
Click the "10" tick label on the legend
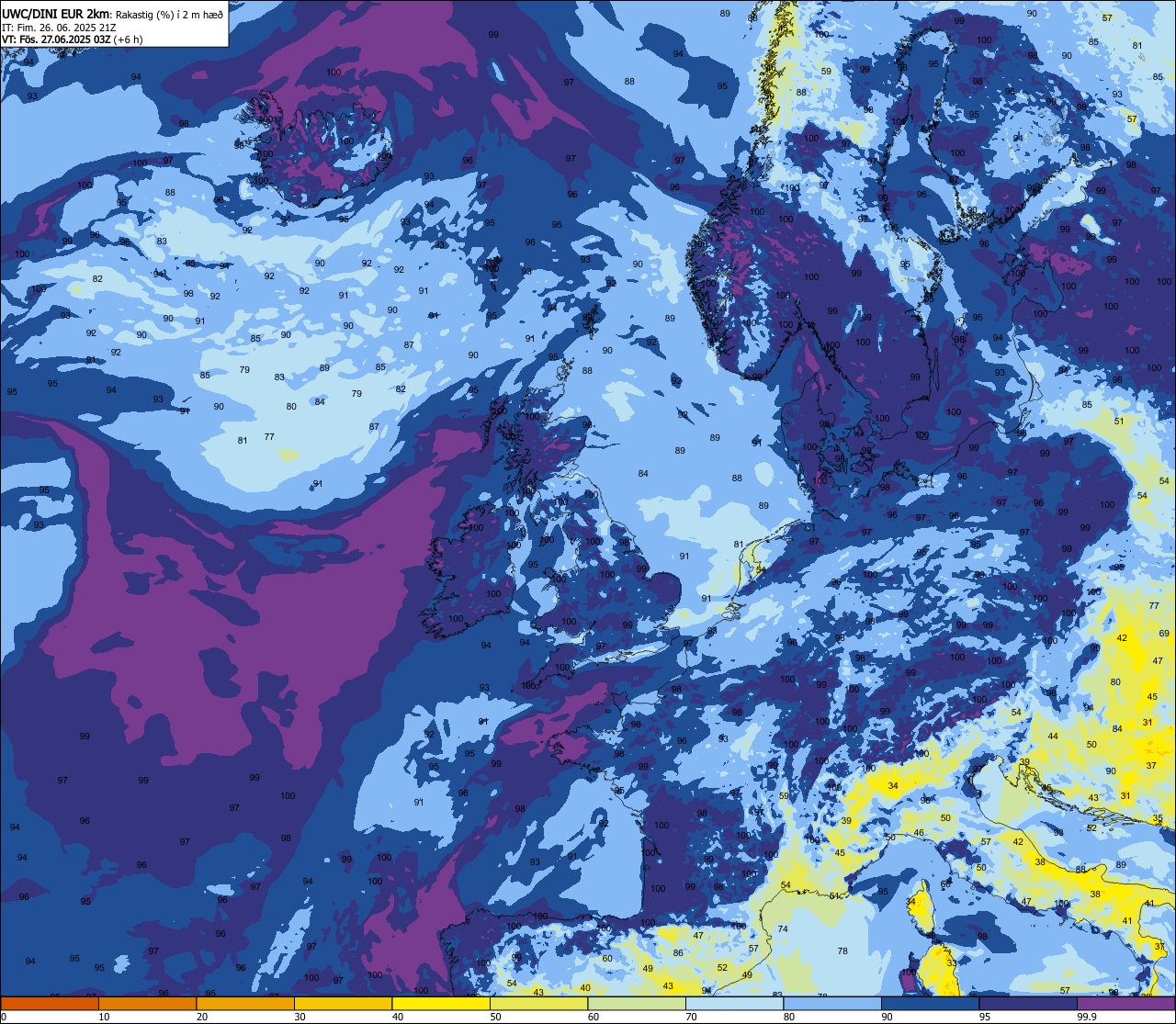coord(104,1017)
